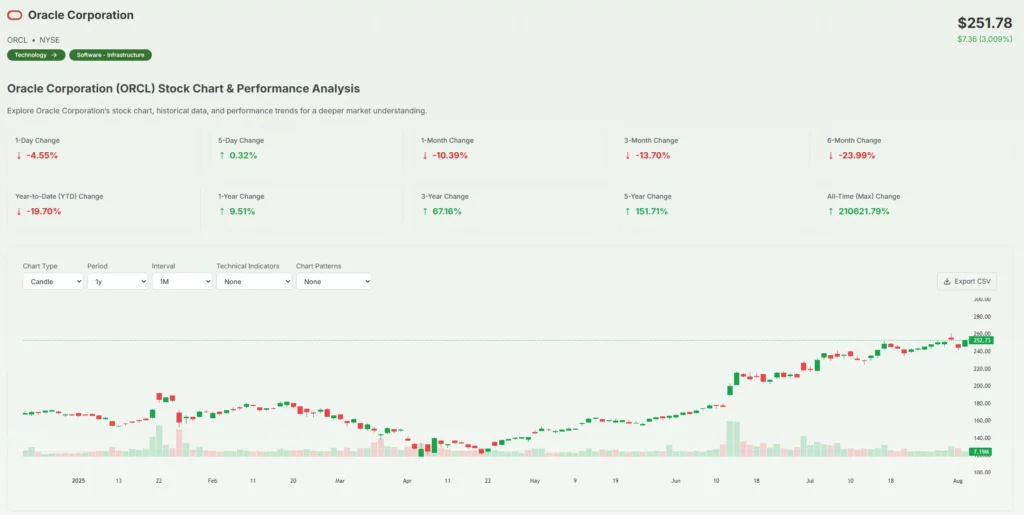Click the green current price label on chart axis

980,341
